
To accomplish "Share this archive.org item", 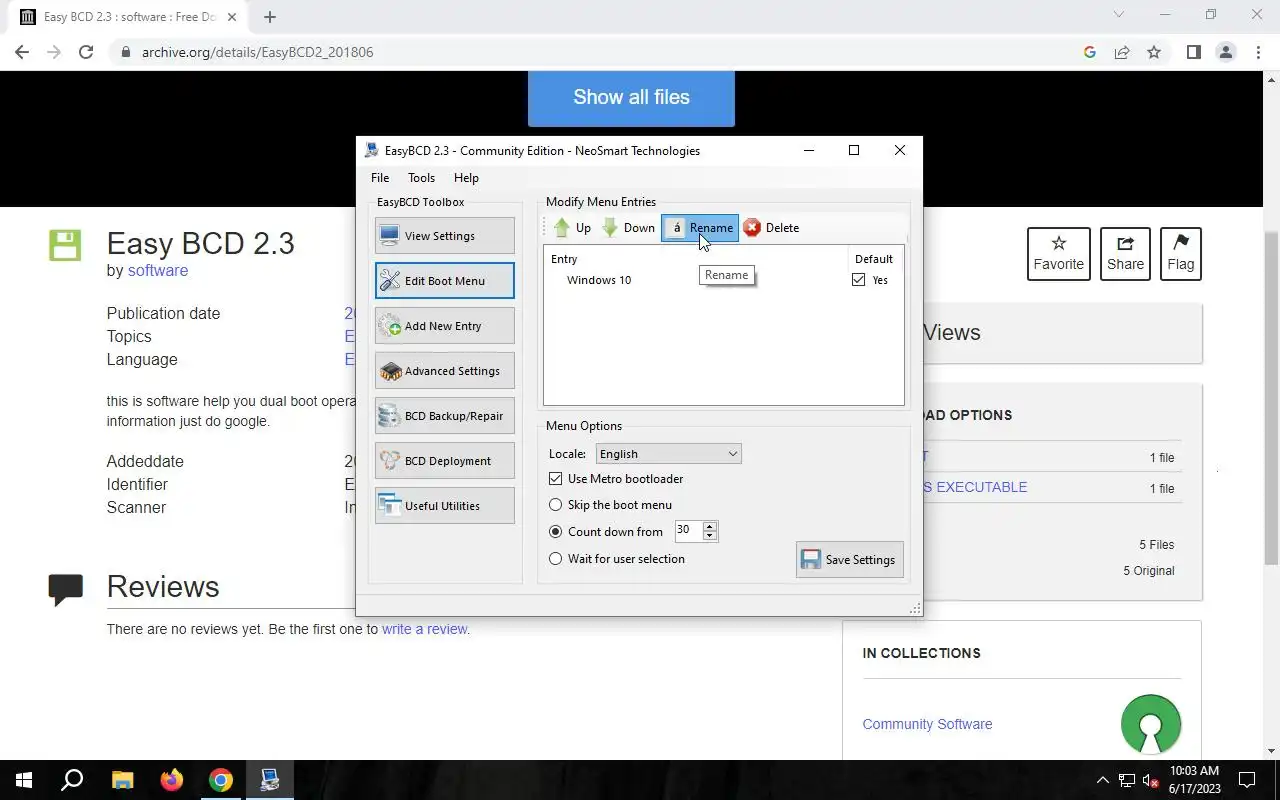I will (x=1125, y=254).
